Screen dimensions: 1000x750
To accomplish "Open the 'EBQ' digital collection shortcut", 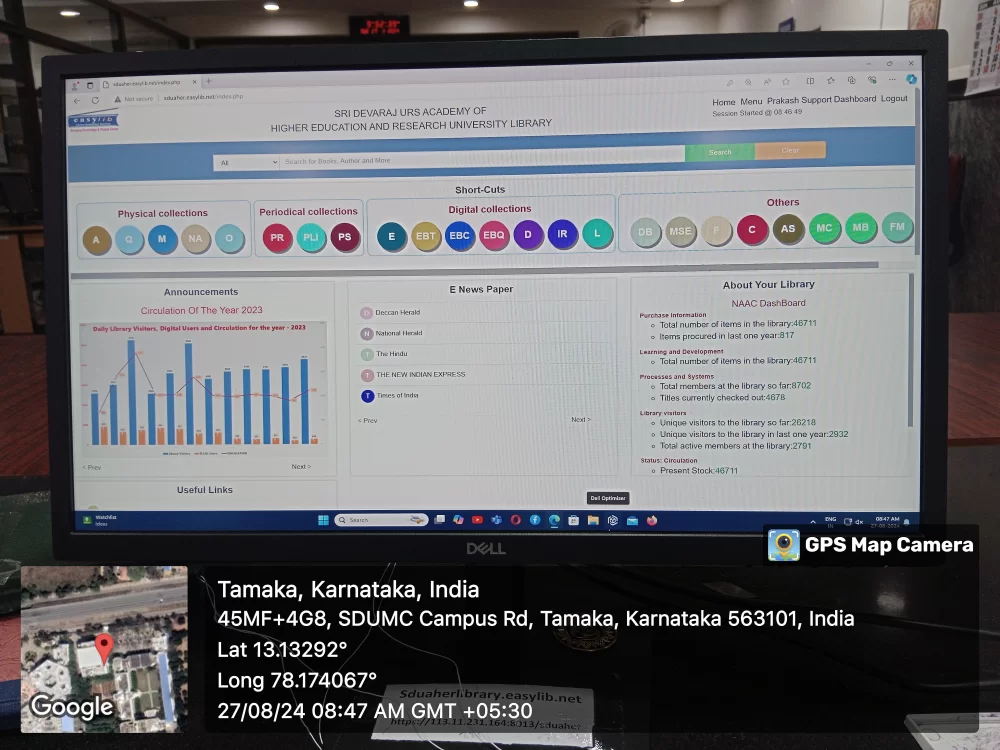I will tap(494, 235).
